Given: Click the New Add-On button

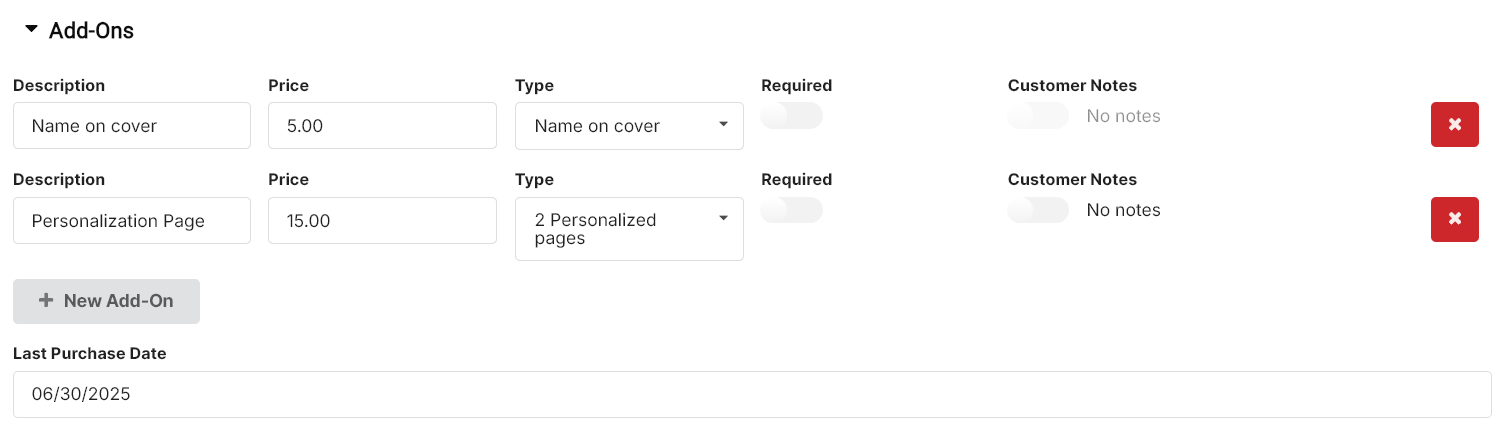Looking at the screenshot, I should point(106,301).
